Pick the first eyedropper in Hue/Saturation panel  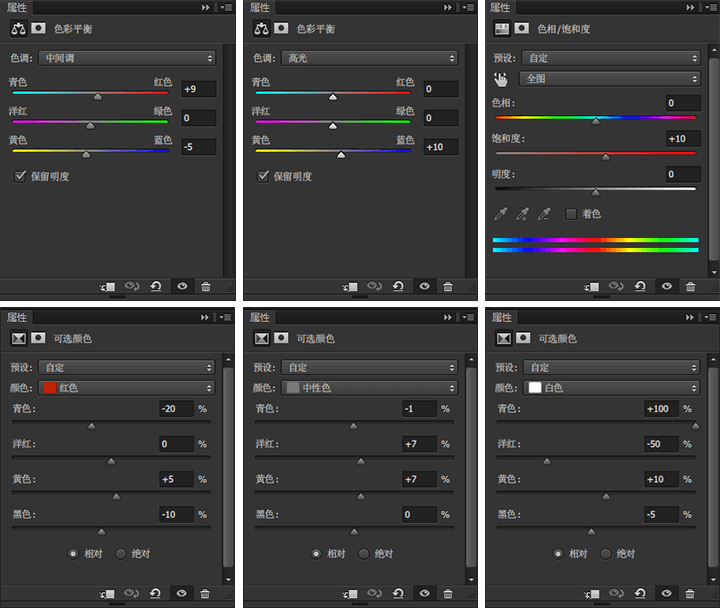pyautogui.click(x=501, y=214)
